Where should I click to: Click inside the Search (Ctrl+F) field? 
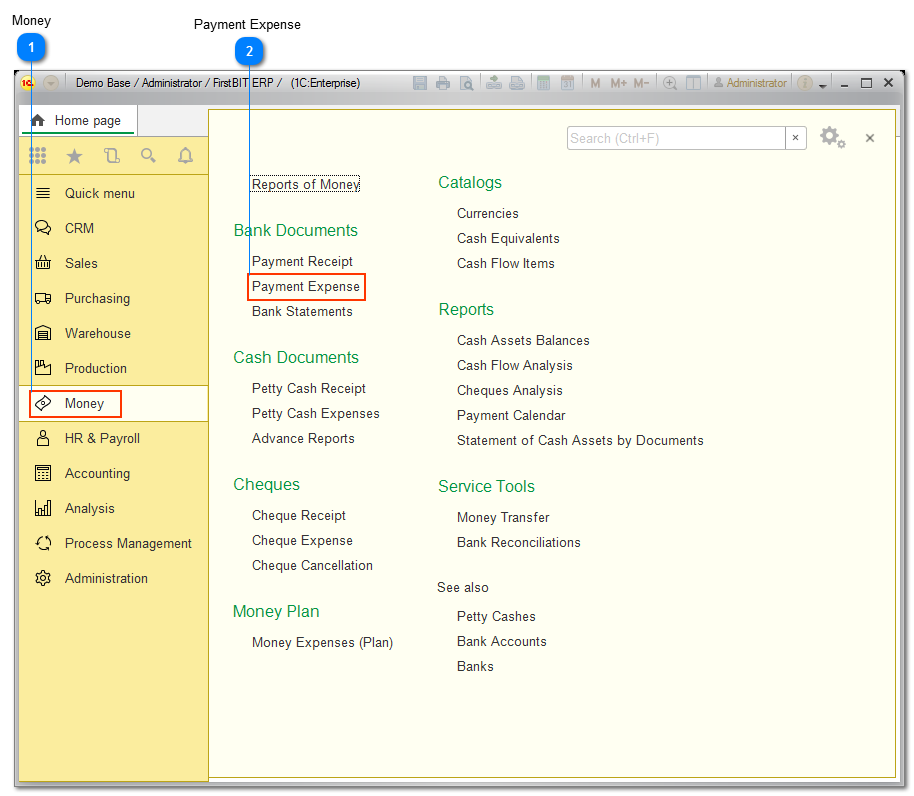click(675, 138)
